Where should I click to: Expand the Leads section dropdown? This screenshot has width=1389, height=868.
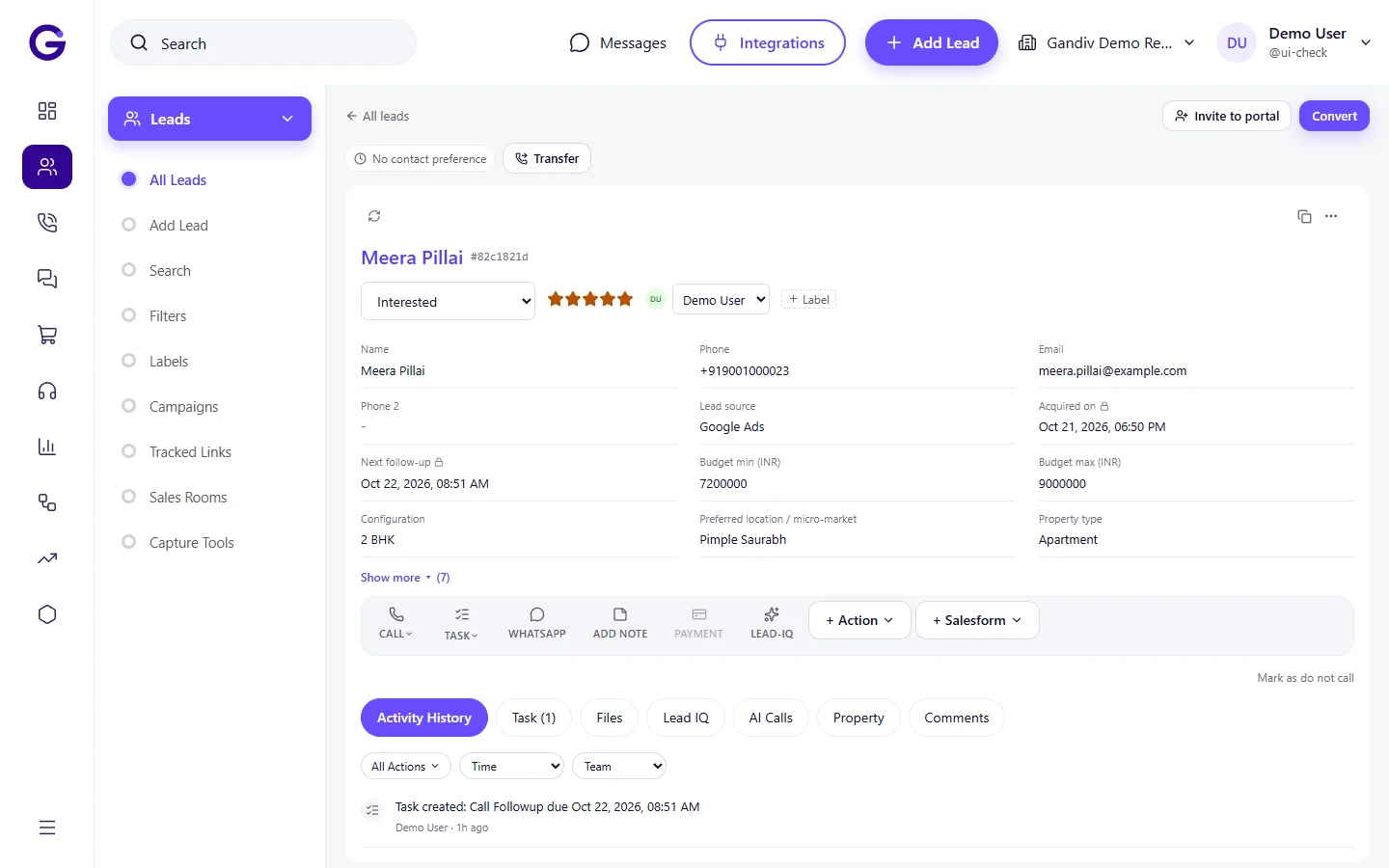(209, 119)
